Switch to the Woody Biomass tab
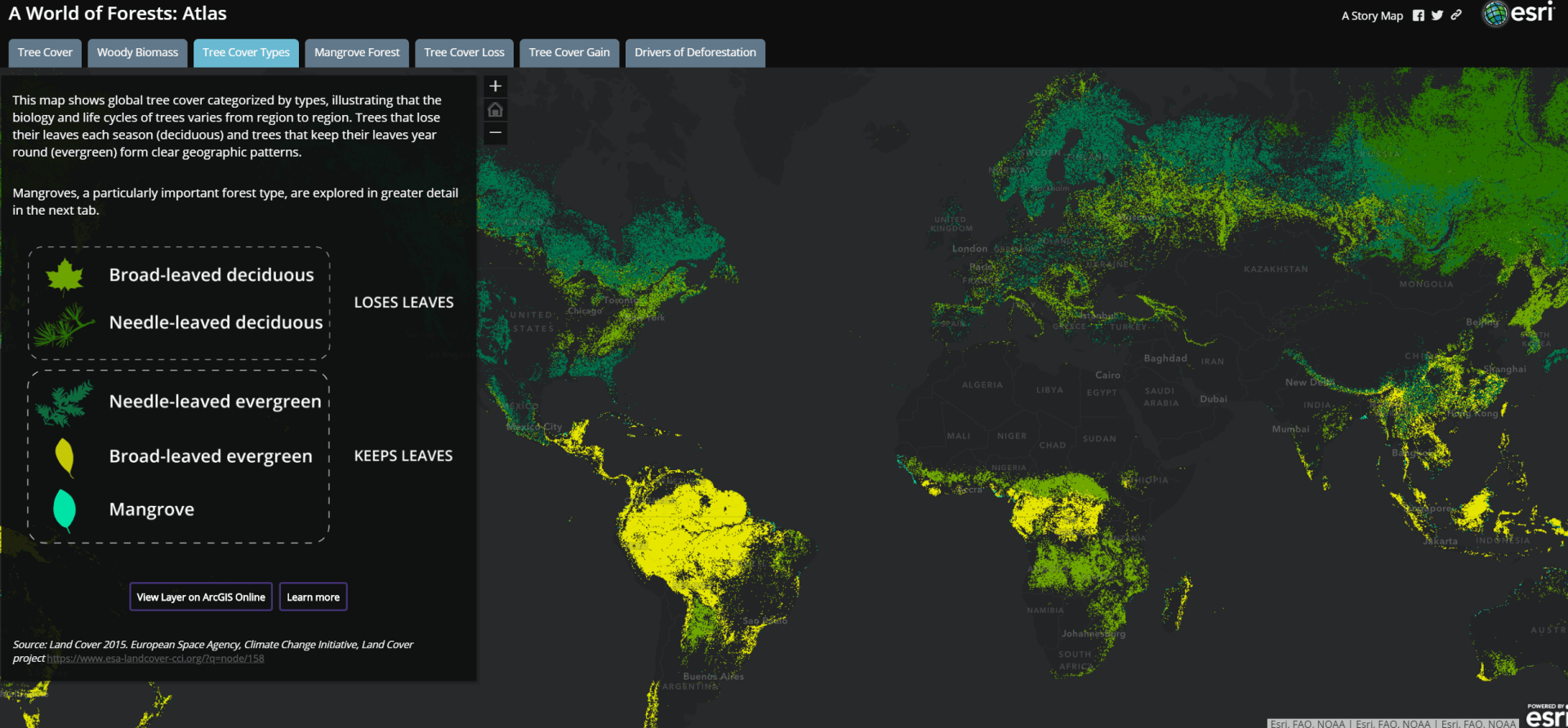The image size is (1568, 728). pyautogui.click(x=137, y=52)
